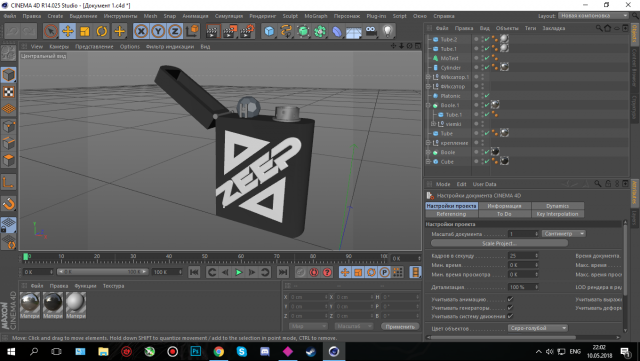Open Photoshop from the taskbar
The image size is (640, 361).
point(196,351)
